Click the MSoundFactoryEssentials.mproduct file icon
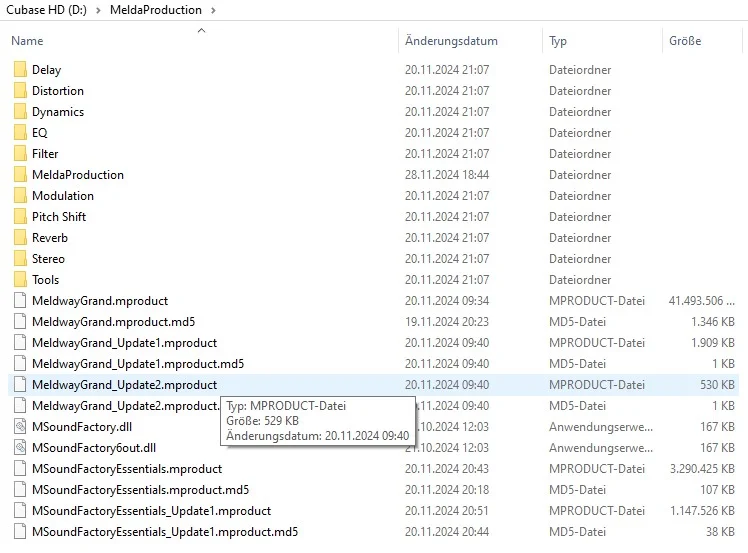Screen dimensions: 748x553 pyautogui.click(x=20, y=469)
